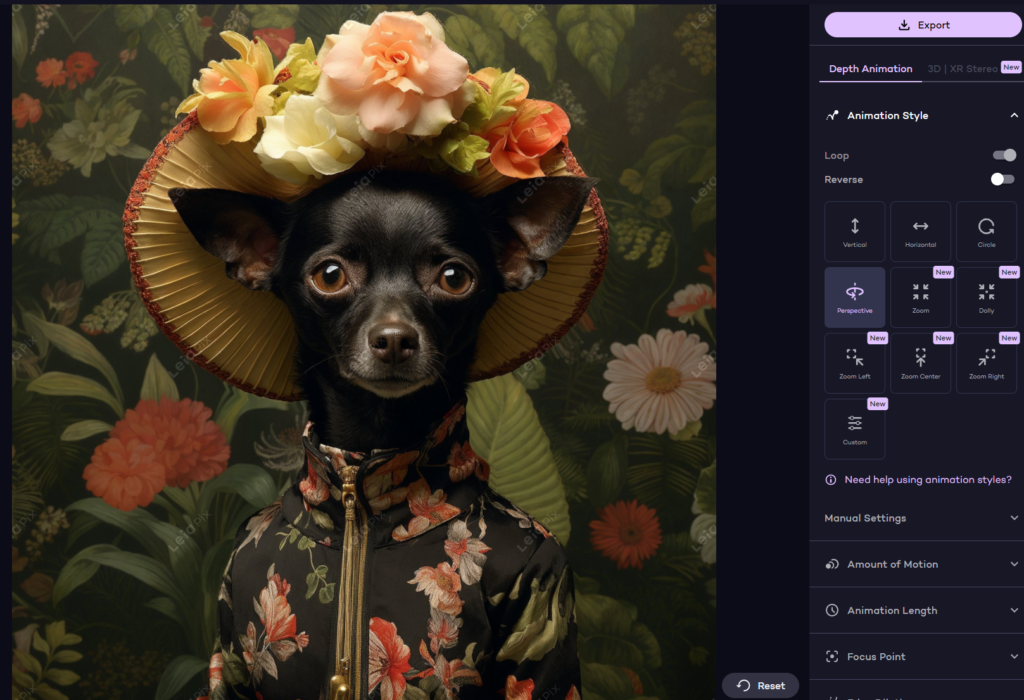The width and height of the screenshot is (1024, 700).
Task: Expand the Amount of Motion section
Action: [920, 564]
